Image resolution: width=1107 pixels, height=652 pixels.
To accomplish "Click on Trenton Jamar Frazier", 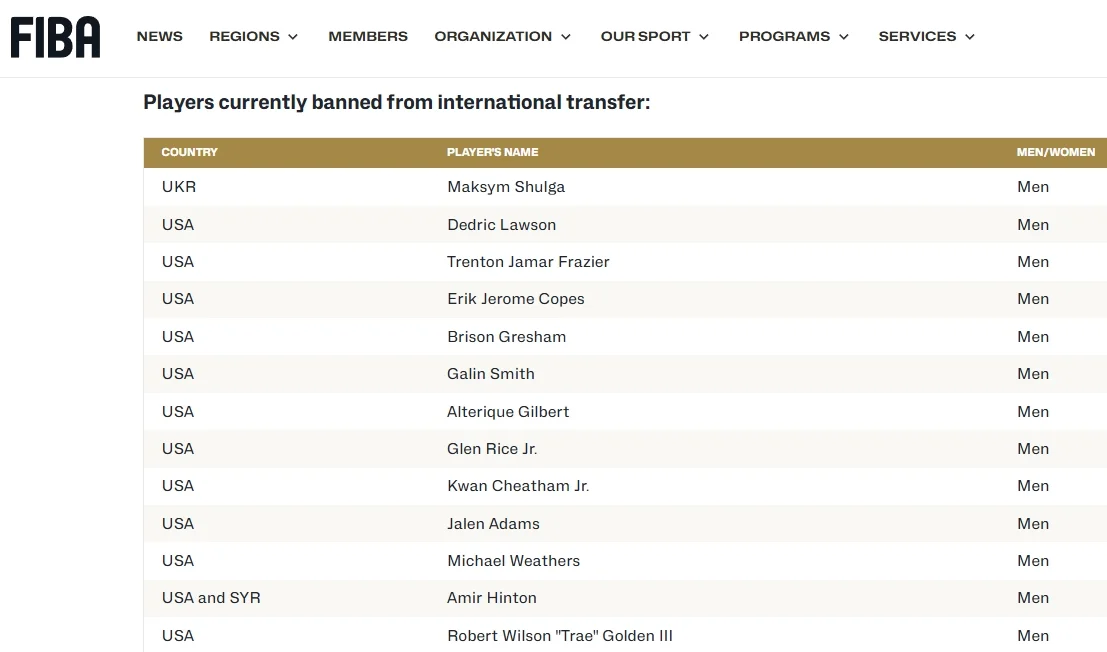I will click(x=528, y=262).
